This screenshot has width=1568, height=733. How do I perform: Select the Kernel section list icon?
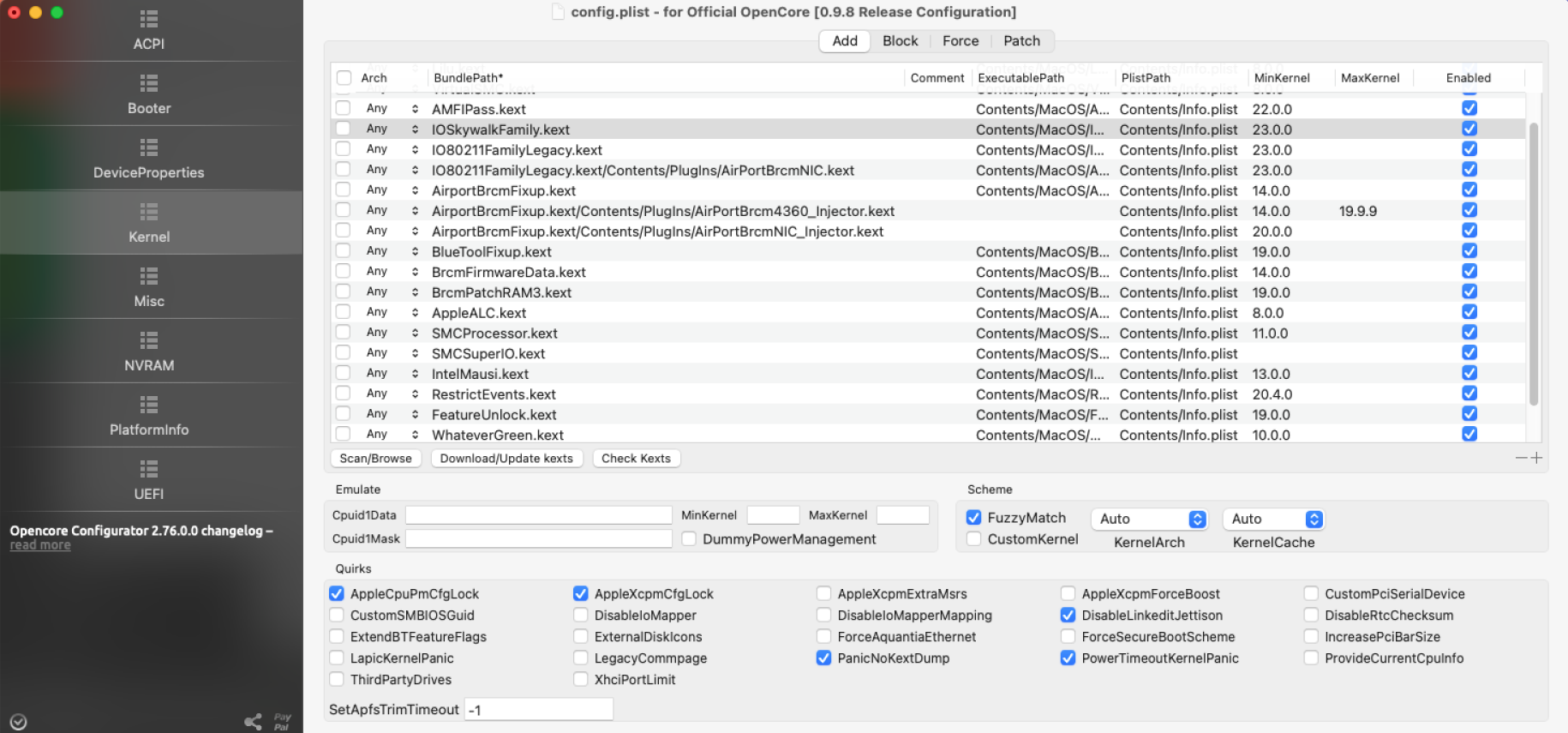(x=149, y=212)
